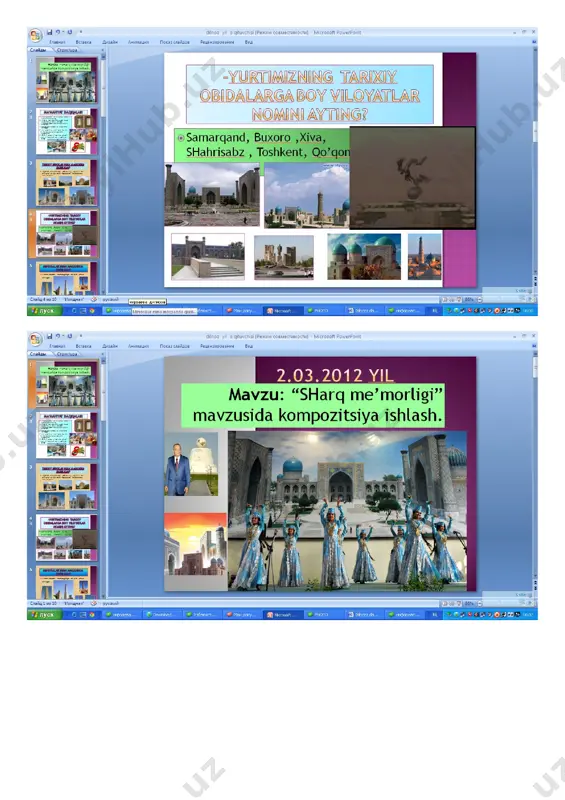Click the slide panel scrollbar up arrow in the upper window

click(103, 57)
